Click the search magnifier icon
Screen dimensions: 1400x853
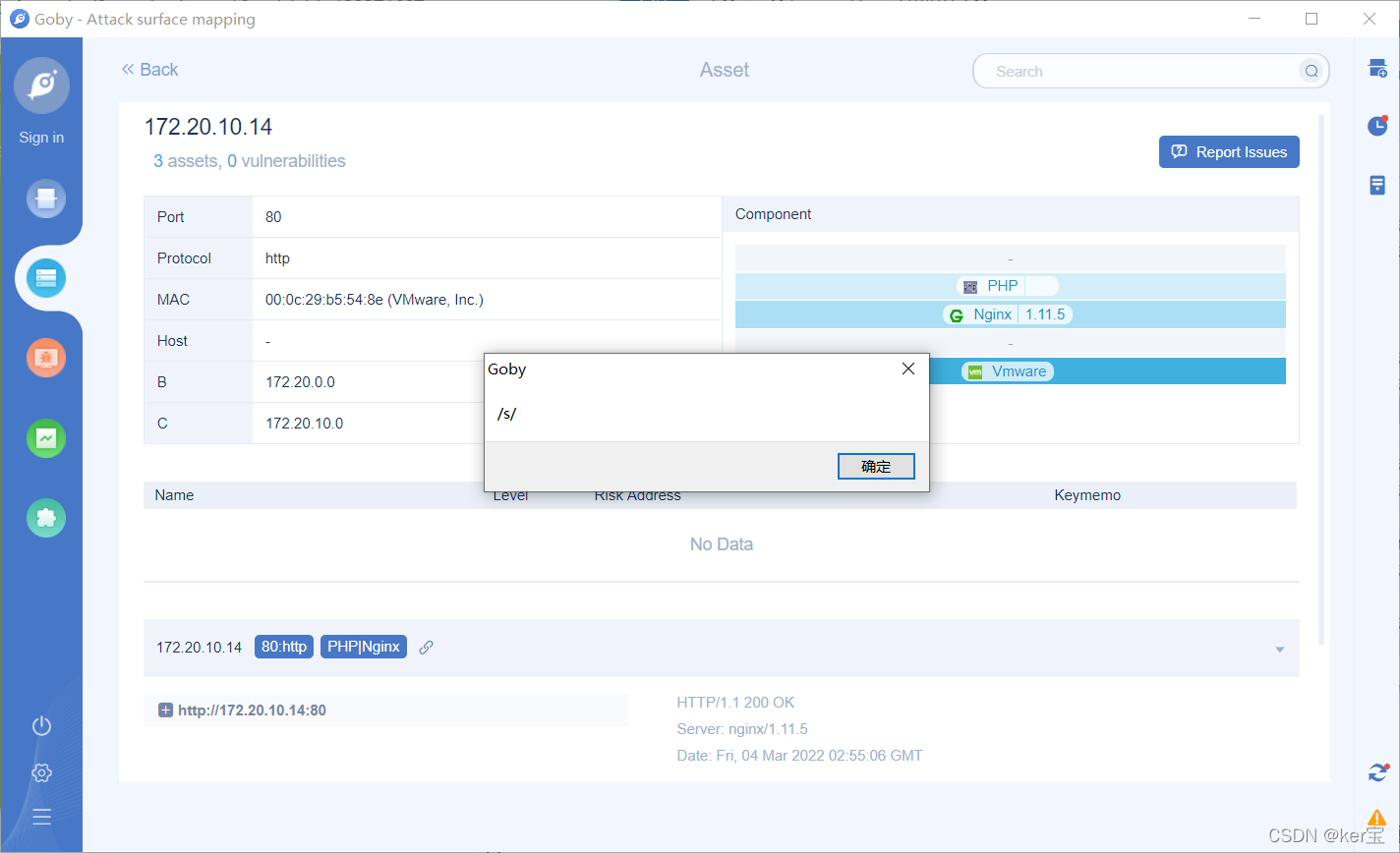1312,71
